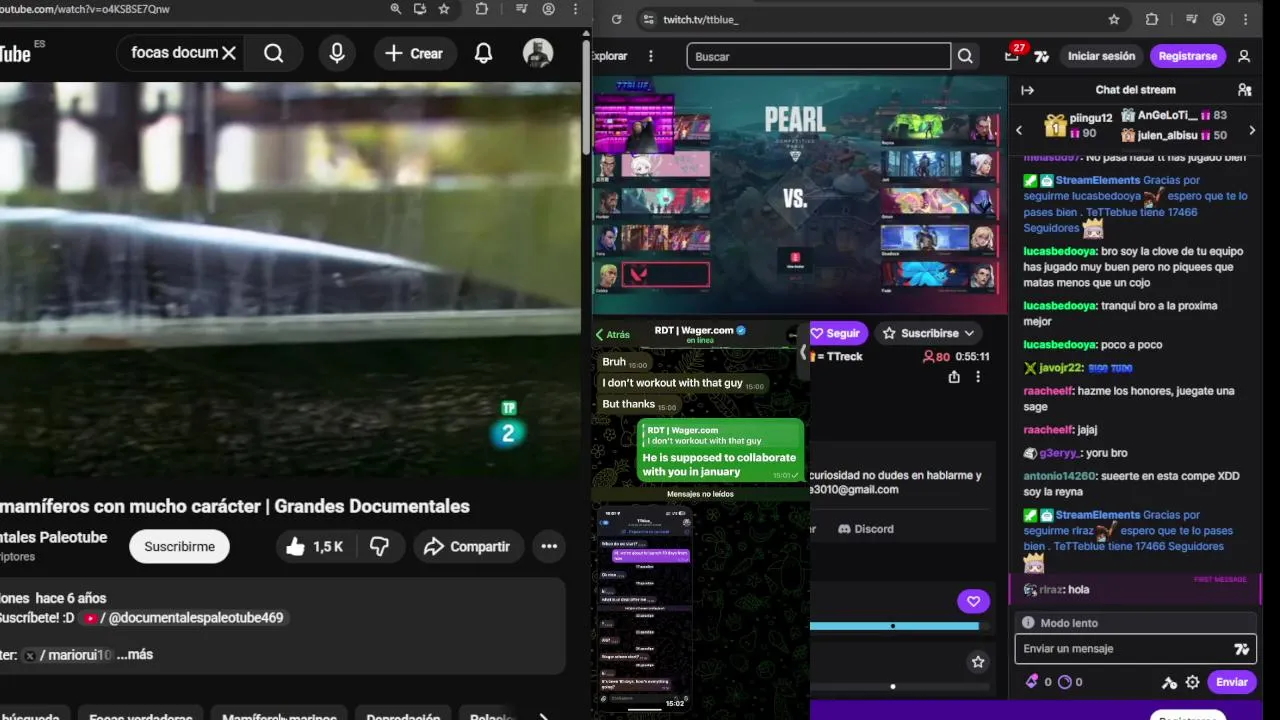Open Chrome profile icon in Twitch window
The image size is (1280, 720).
point(1219,19)
